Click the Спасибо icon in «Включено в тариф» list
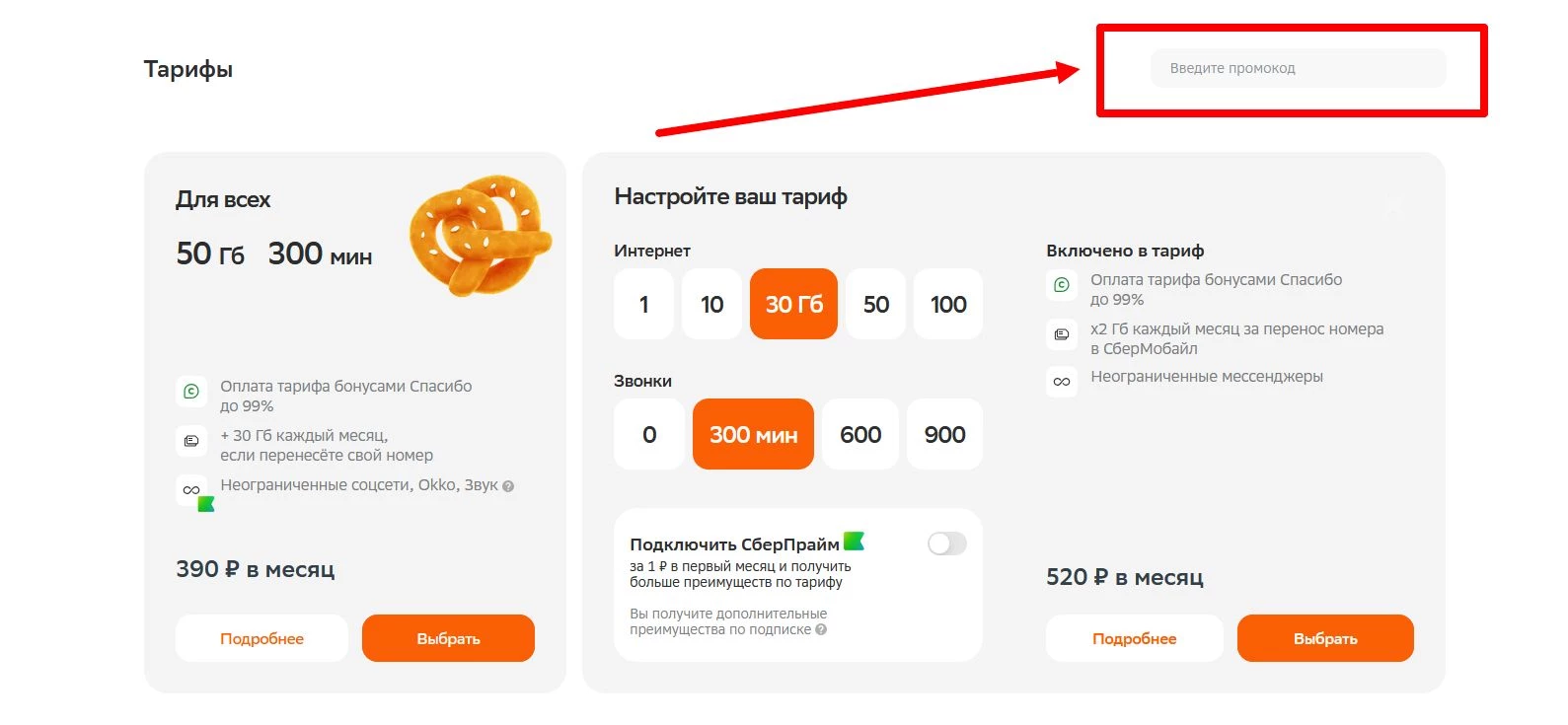The image size is (1568, 725). (x=1061, y=285)
